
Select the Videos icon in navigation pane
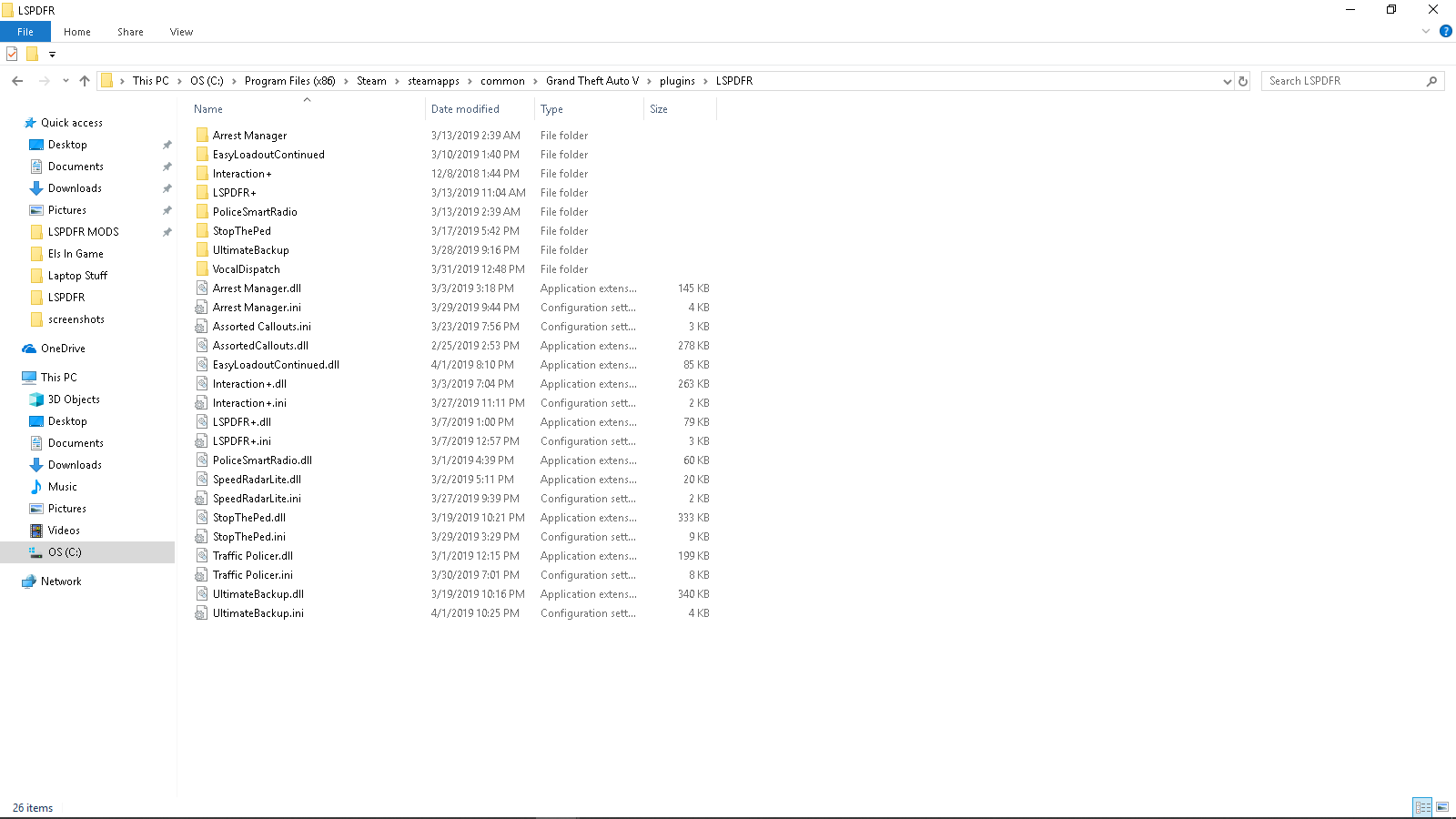click(36, 531)
